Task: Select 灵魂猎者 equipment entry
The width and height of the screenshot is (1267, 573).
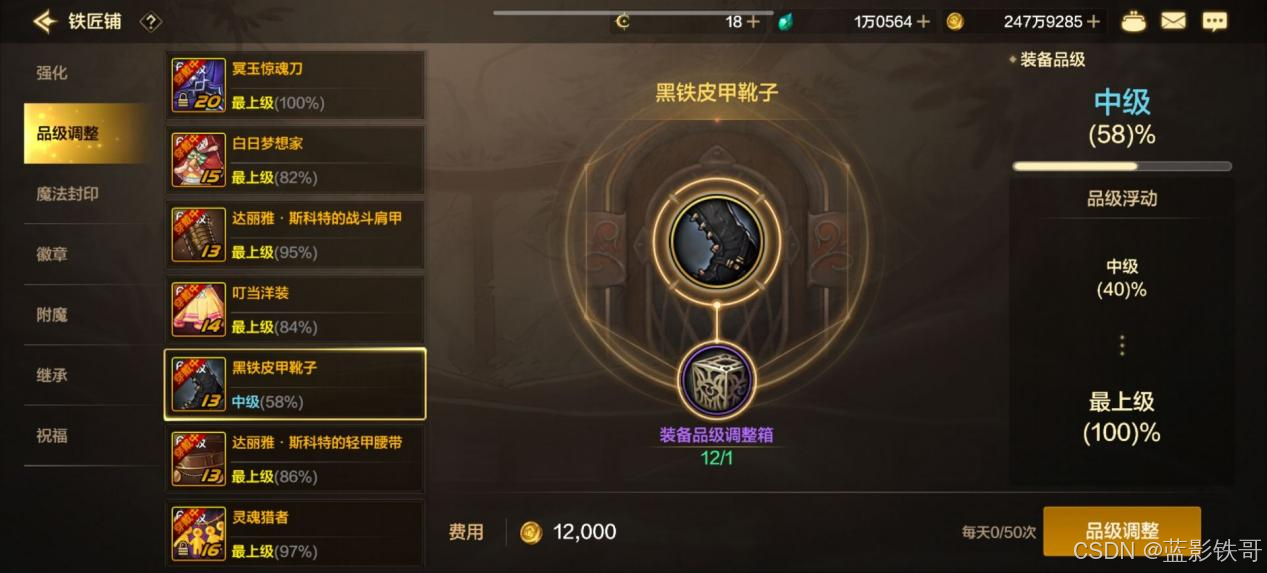Action: (x=295, y=534)
